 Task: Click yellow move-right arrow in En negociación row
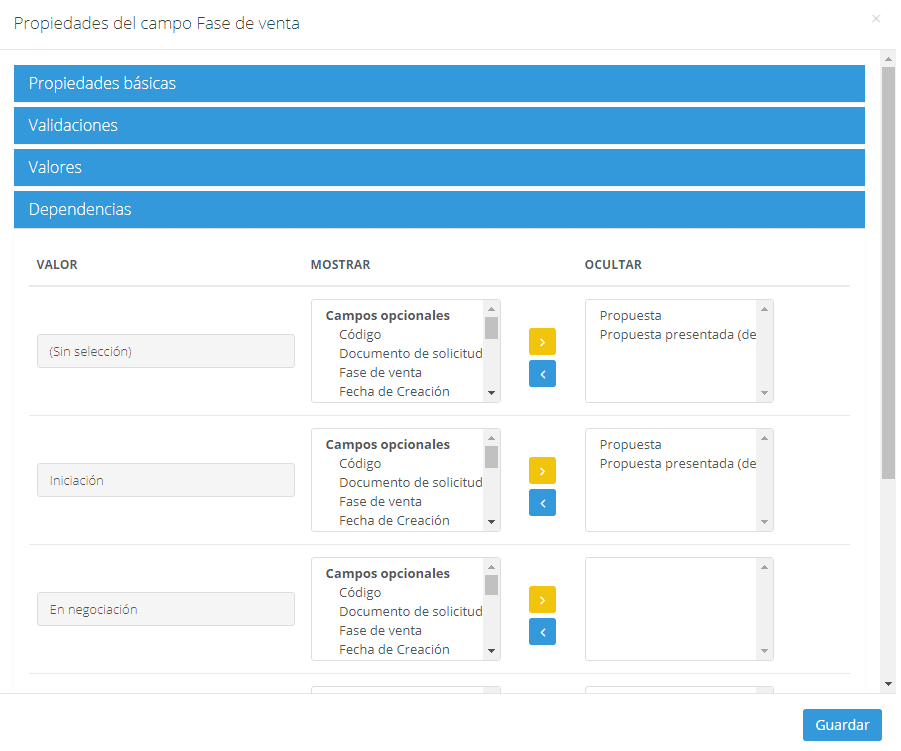[542, 600]
